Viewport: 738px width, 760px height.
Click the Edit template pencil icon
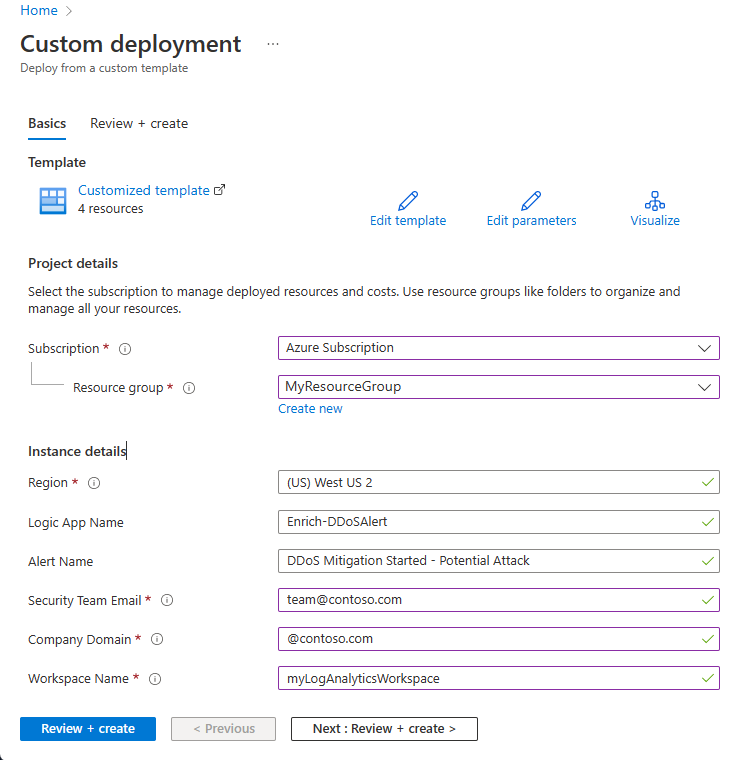408,200
